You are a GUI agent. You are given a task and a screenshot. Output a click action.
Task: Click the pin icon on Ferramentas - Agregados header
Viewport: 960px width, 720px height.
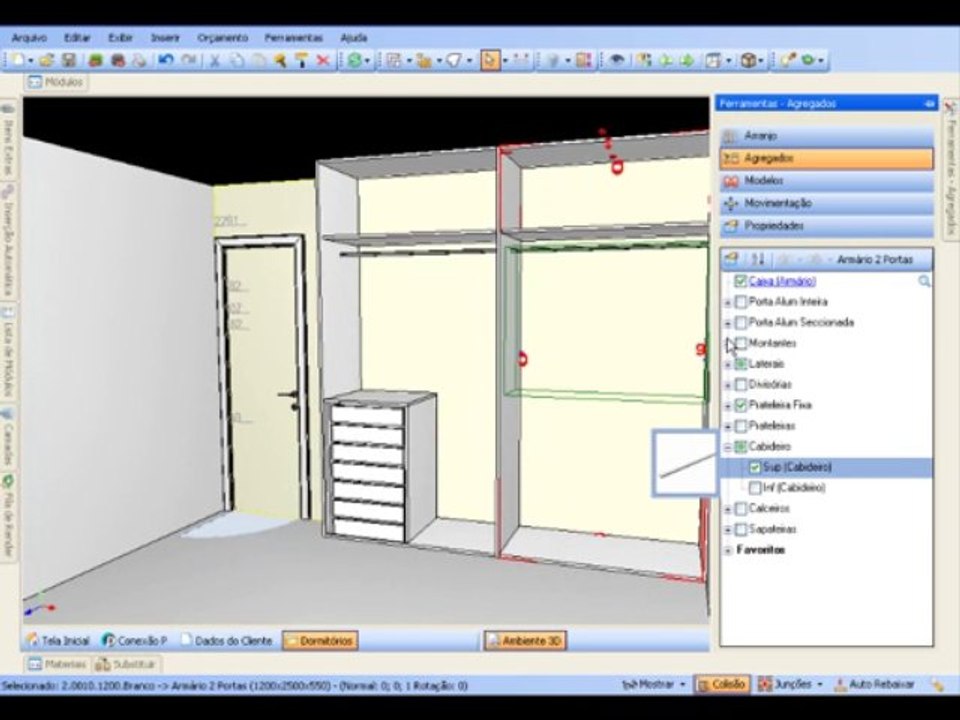tap(929, 103)
